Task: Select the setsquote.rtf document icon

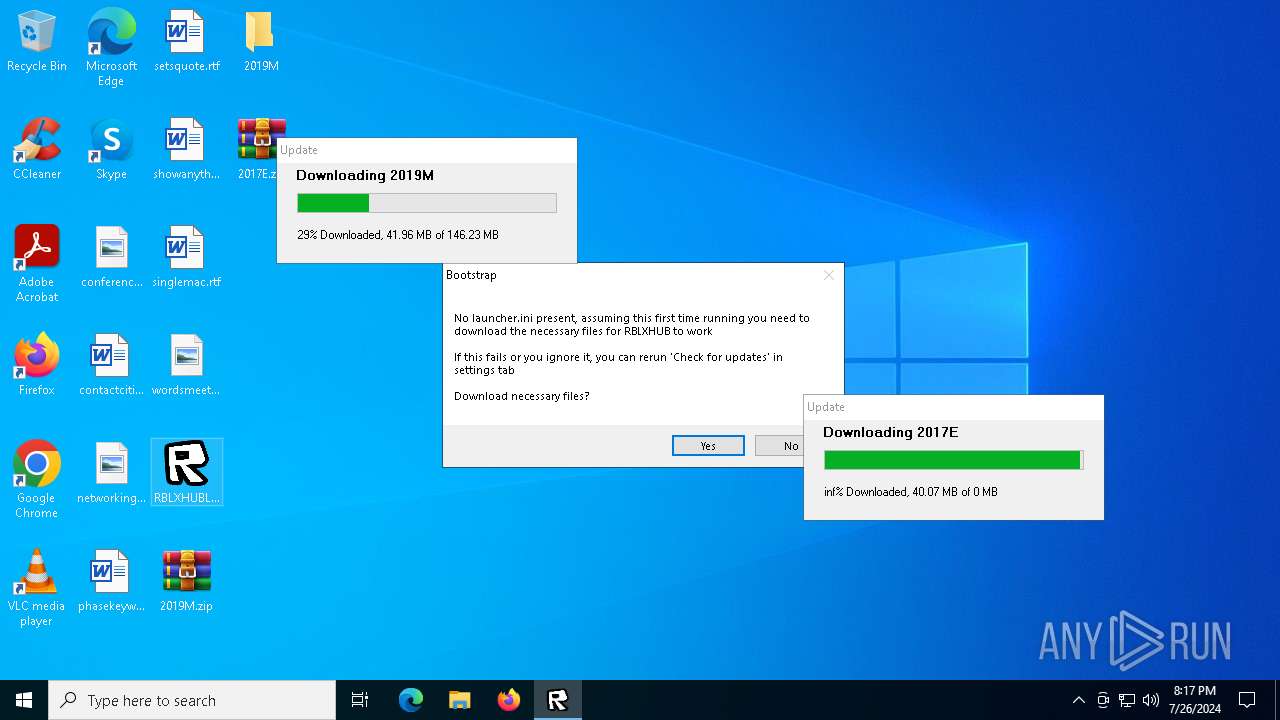Action: click(186, 42)
